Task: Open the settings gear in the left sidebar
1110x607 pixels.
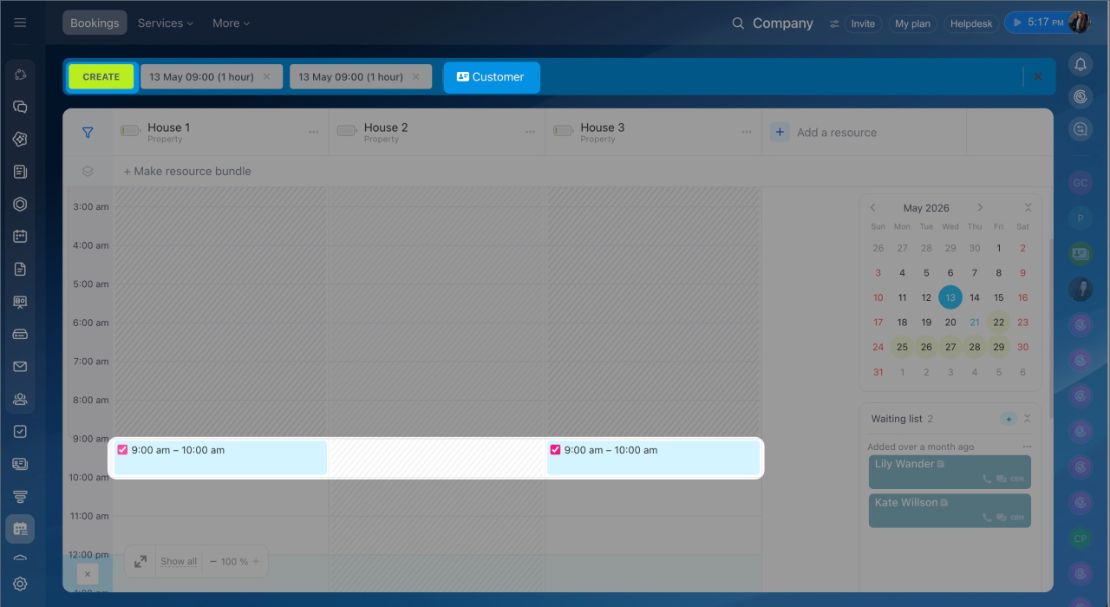Action: [x=20, y=584]
